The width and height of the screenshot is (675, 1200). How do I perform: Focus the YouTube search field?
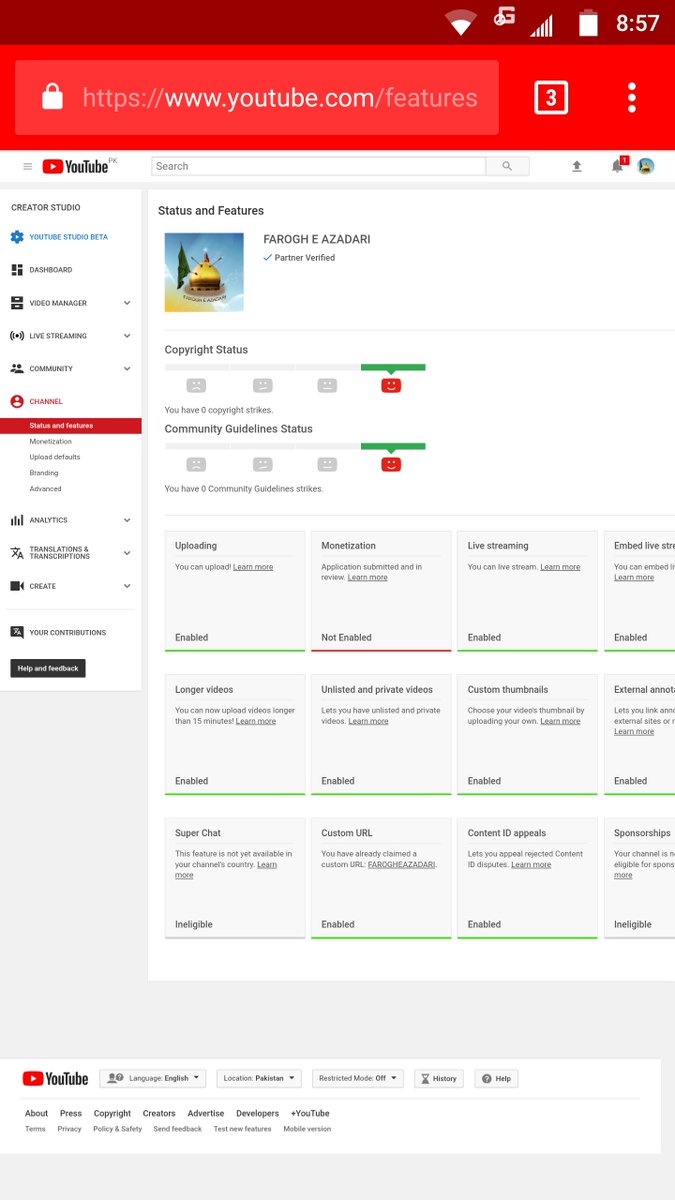coord(319,166)
